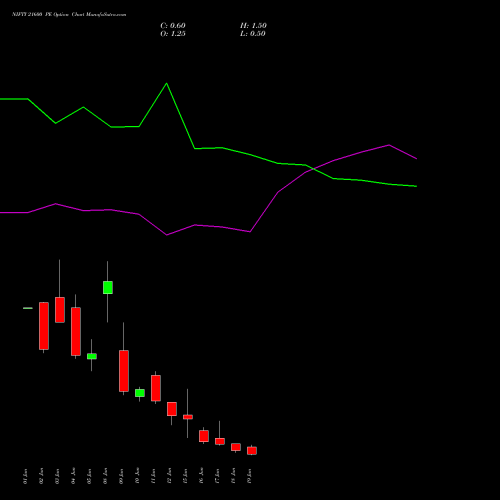Select the green candlestick above 10 Jan

pos(140,393)
